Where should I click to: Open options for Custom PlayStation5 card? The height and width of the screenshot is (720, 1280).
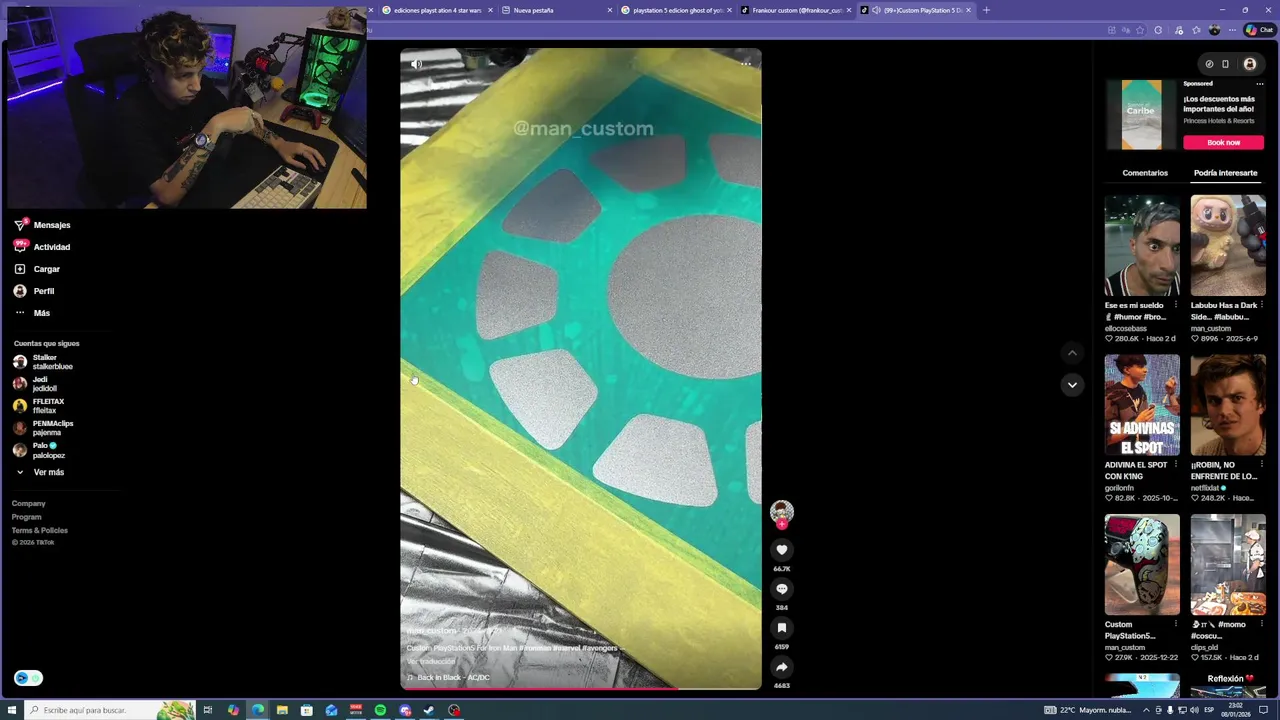(1175, 625)
